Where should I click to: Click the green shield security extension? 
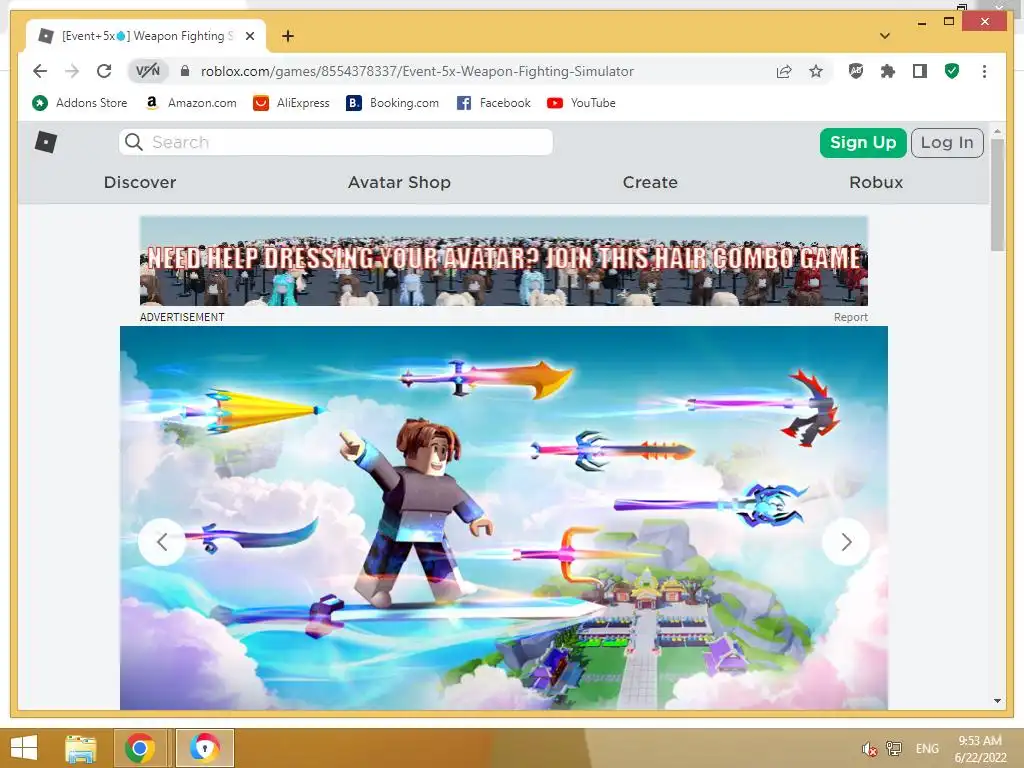click(952, 71)
